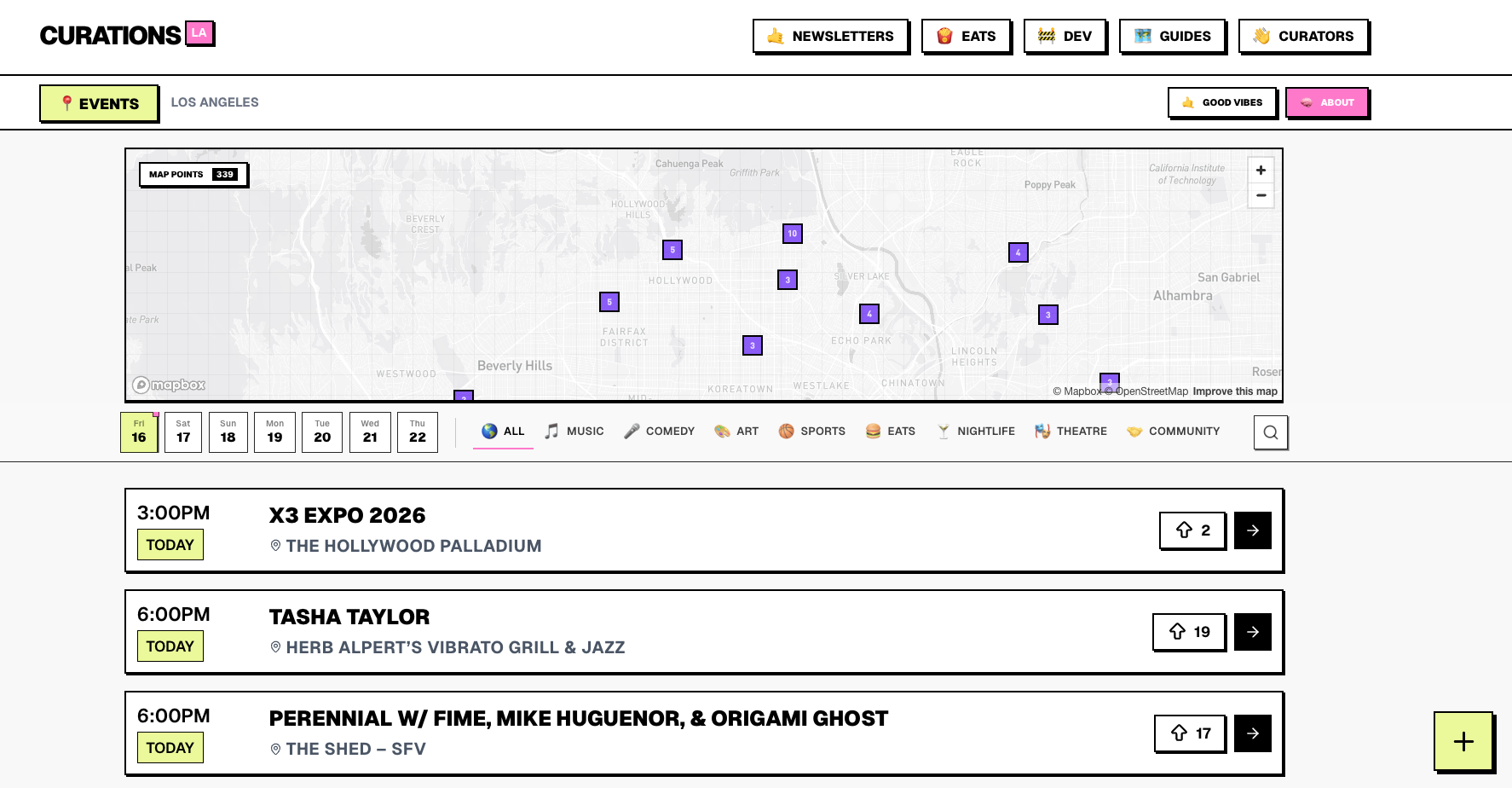Open the Newsletters page

pos(830,36)
